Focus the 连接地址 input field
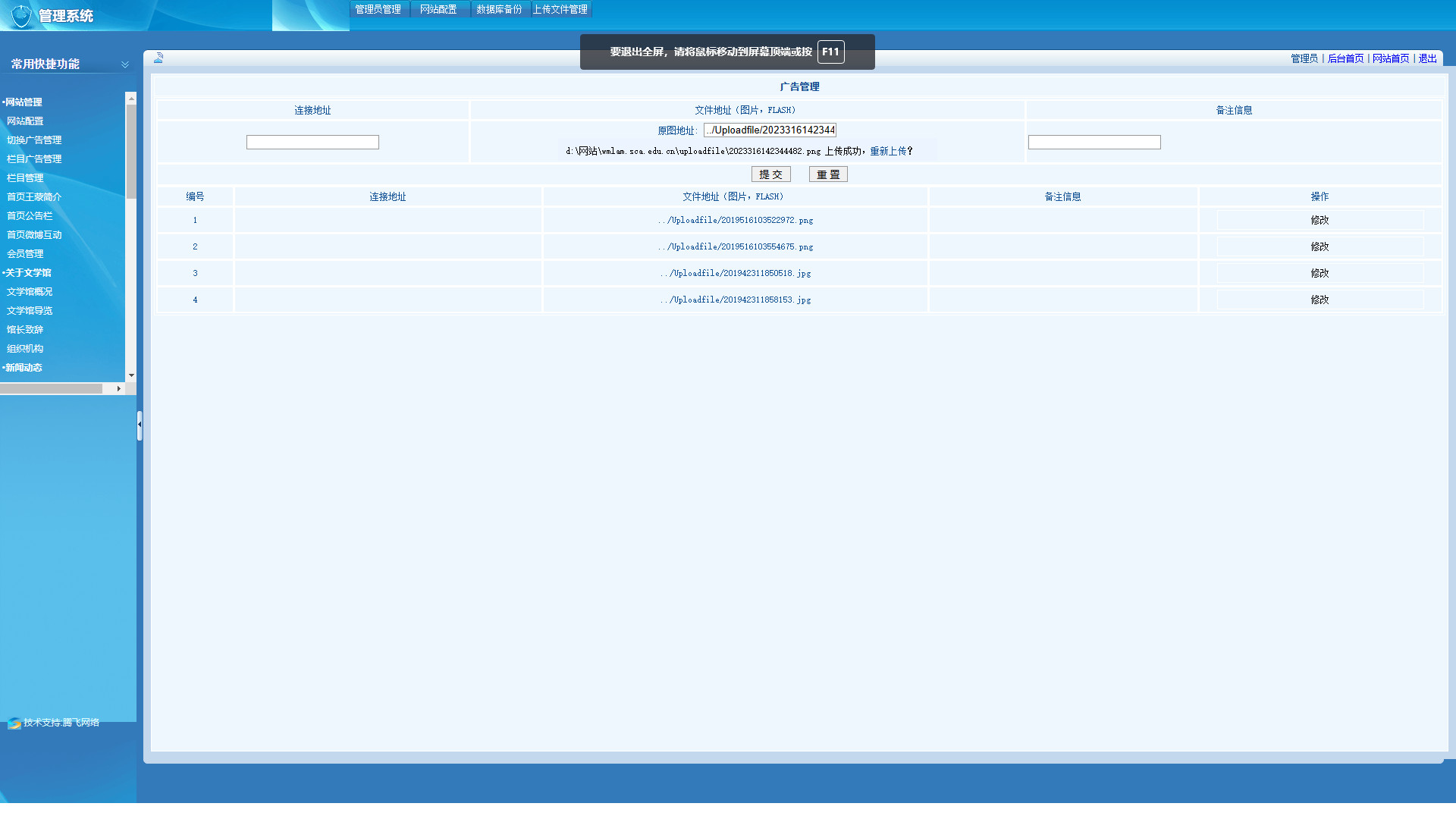 tap(312, 143)
